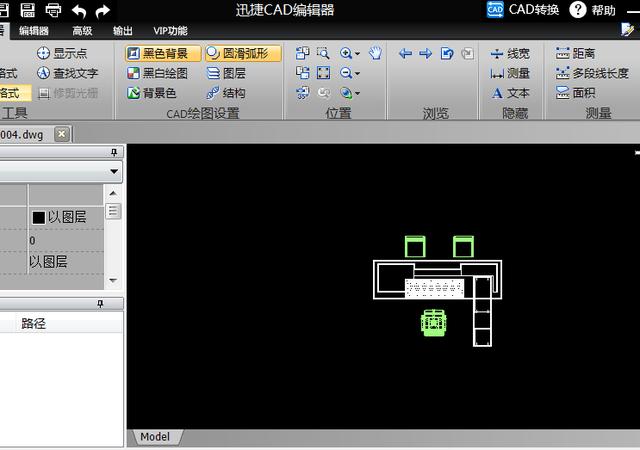Click the 修剪光栅 trim raster icon
The height and width of the screenshot is (450, 640).
[43, 94]
